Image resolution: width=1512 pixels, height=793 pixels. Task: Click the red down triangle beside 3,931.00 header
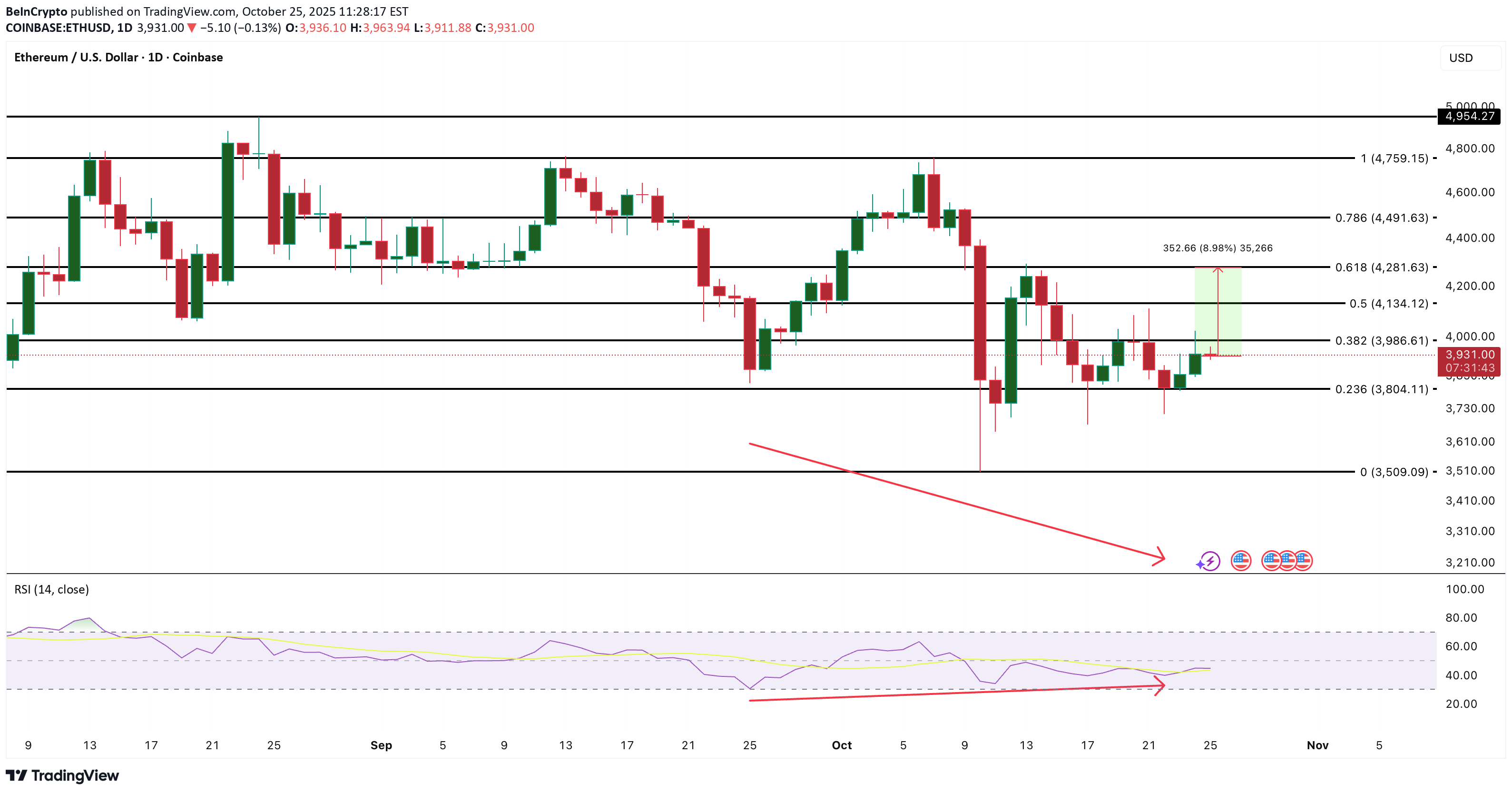coord(191,28)
